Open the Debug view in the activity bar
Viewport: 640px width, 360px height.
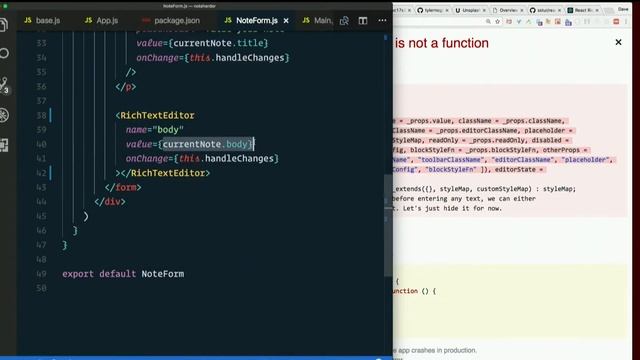tap(4, 115)
